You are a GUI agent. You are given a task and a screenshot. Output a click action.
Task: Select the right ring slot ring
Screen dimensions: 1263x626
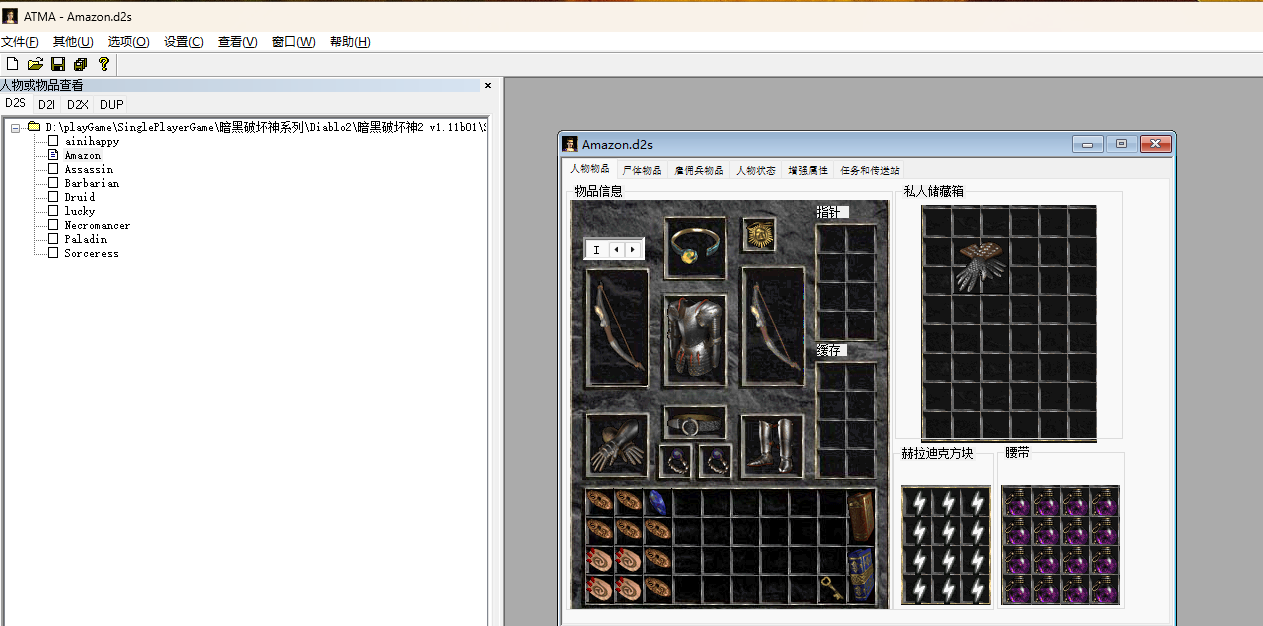(x=715, y=461)
